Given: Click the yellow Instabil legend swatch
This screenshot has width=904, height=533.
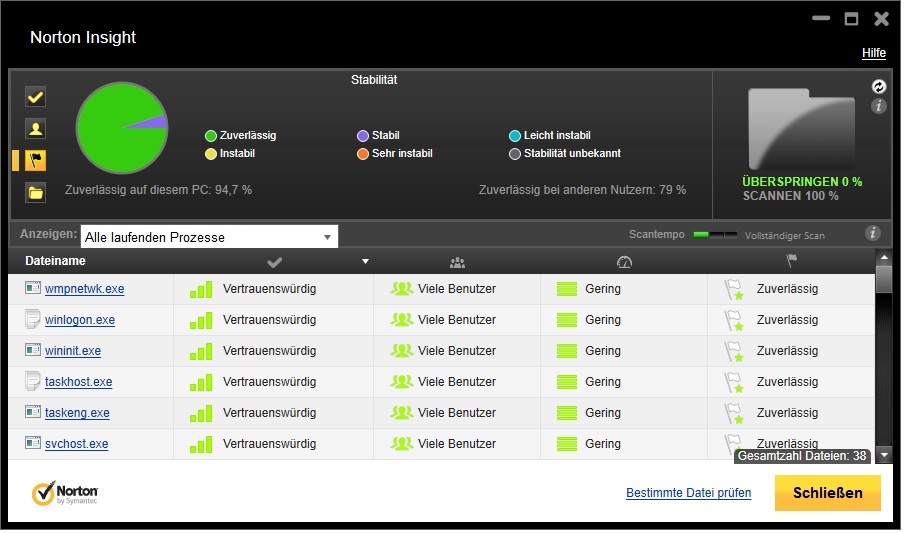Looking at the screenshot, I should click(x=211, y=155).
